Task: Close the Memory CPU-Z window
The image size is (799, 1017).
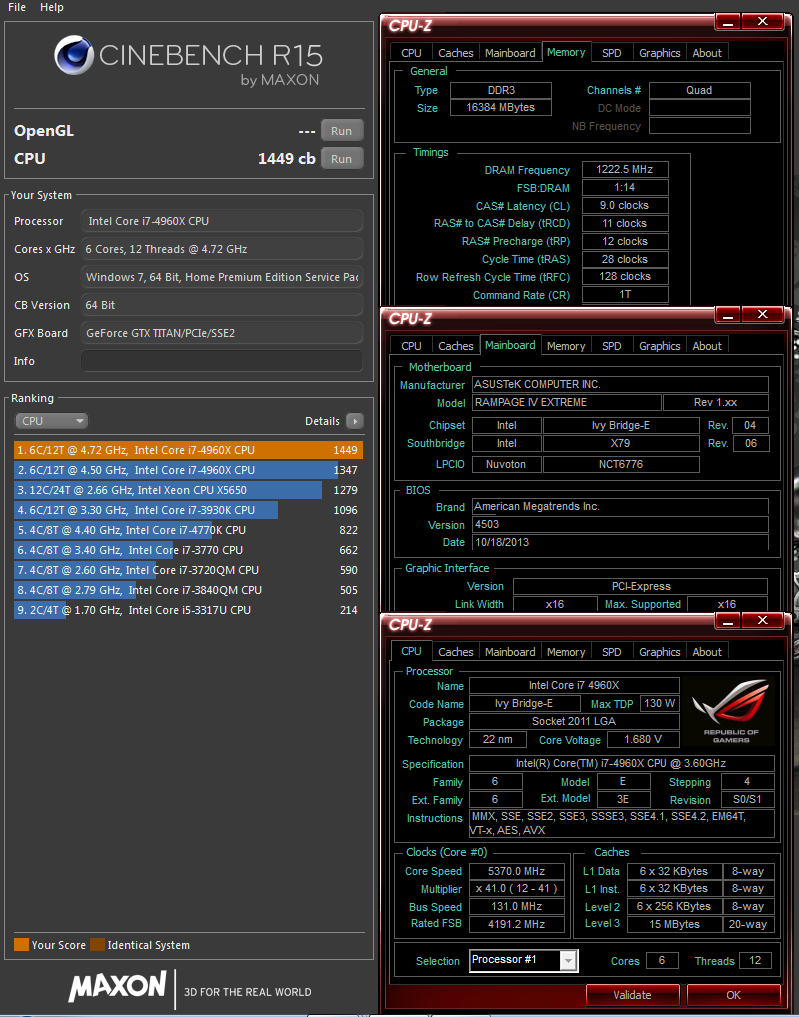Action: click(x=762, y=22)
